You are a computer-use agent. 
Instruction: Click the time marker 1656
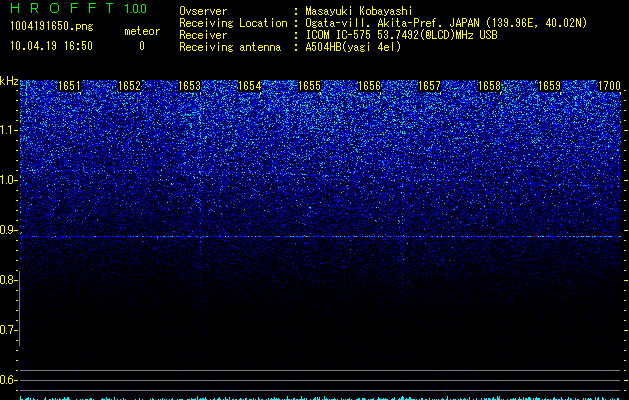coord(369,86)
